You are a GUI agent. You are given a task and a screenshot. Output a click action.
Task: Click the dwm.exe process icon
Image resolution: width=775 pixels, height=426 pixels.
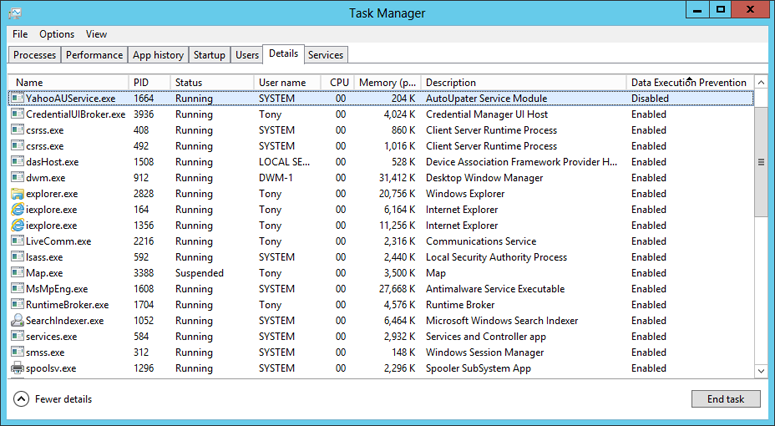click(x=17, y=177)
